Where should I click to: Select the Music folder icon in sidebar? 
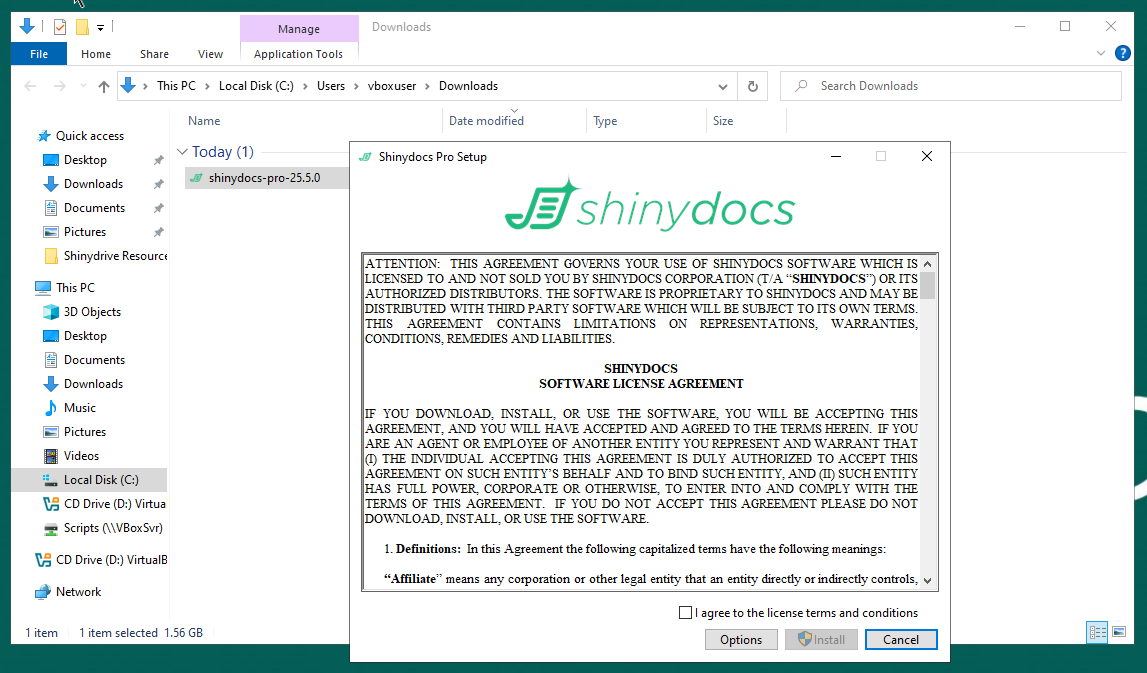point(51,408)
